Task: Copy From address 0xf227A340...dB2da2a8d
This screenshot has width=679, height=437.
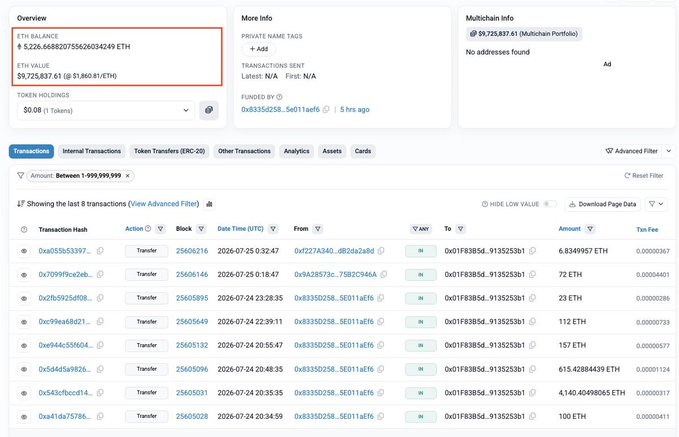Action: pyautogui.click(x=381, y=251)
